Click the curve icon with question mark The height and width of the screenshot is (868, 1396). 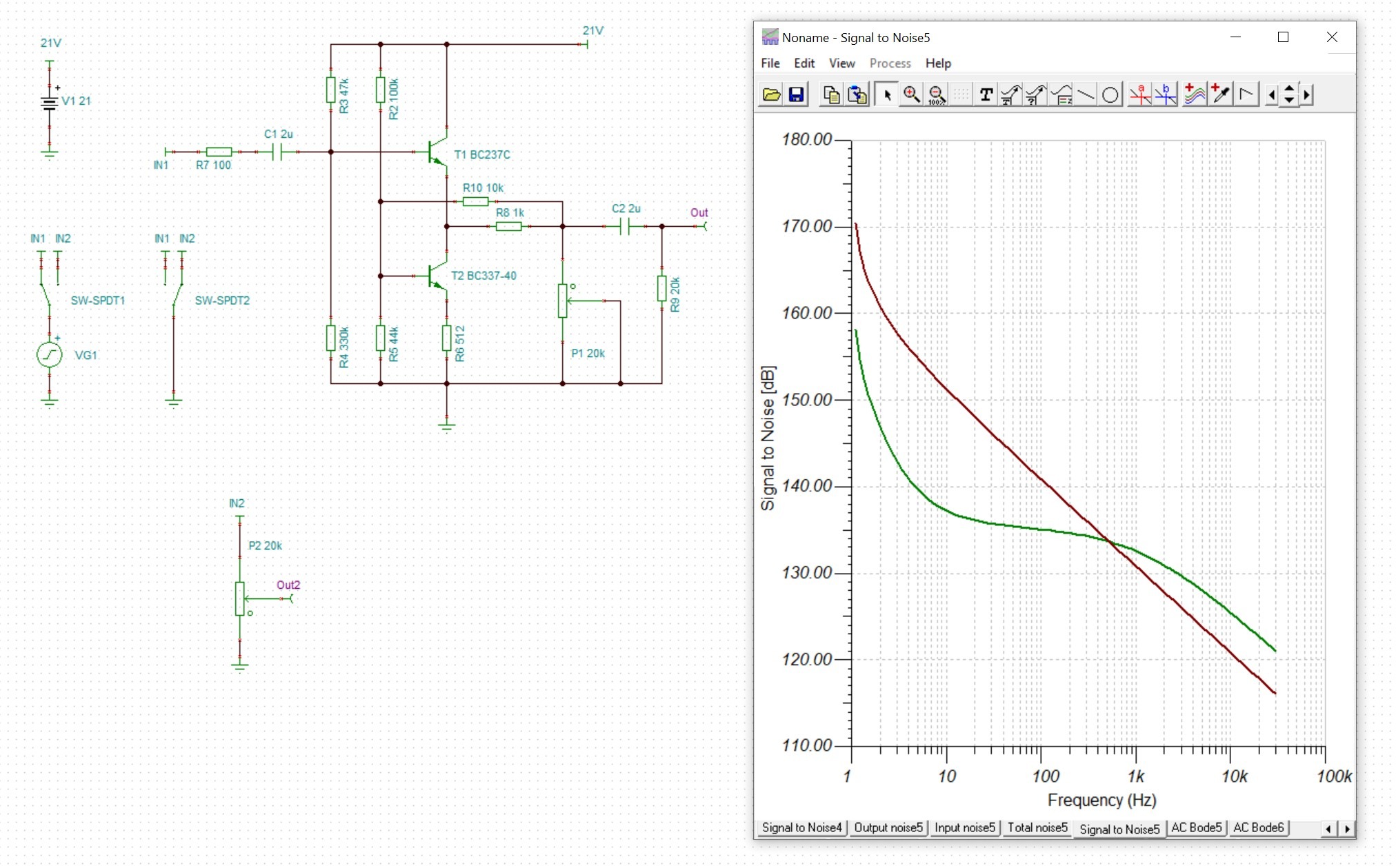pos(1036,94)
